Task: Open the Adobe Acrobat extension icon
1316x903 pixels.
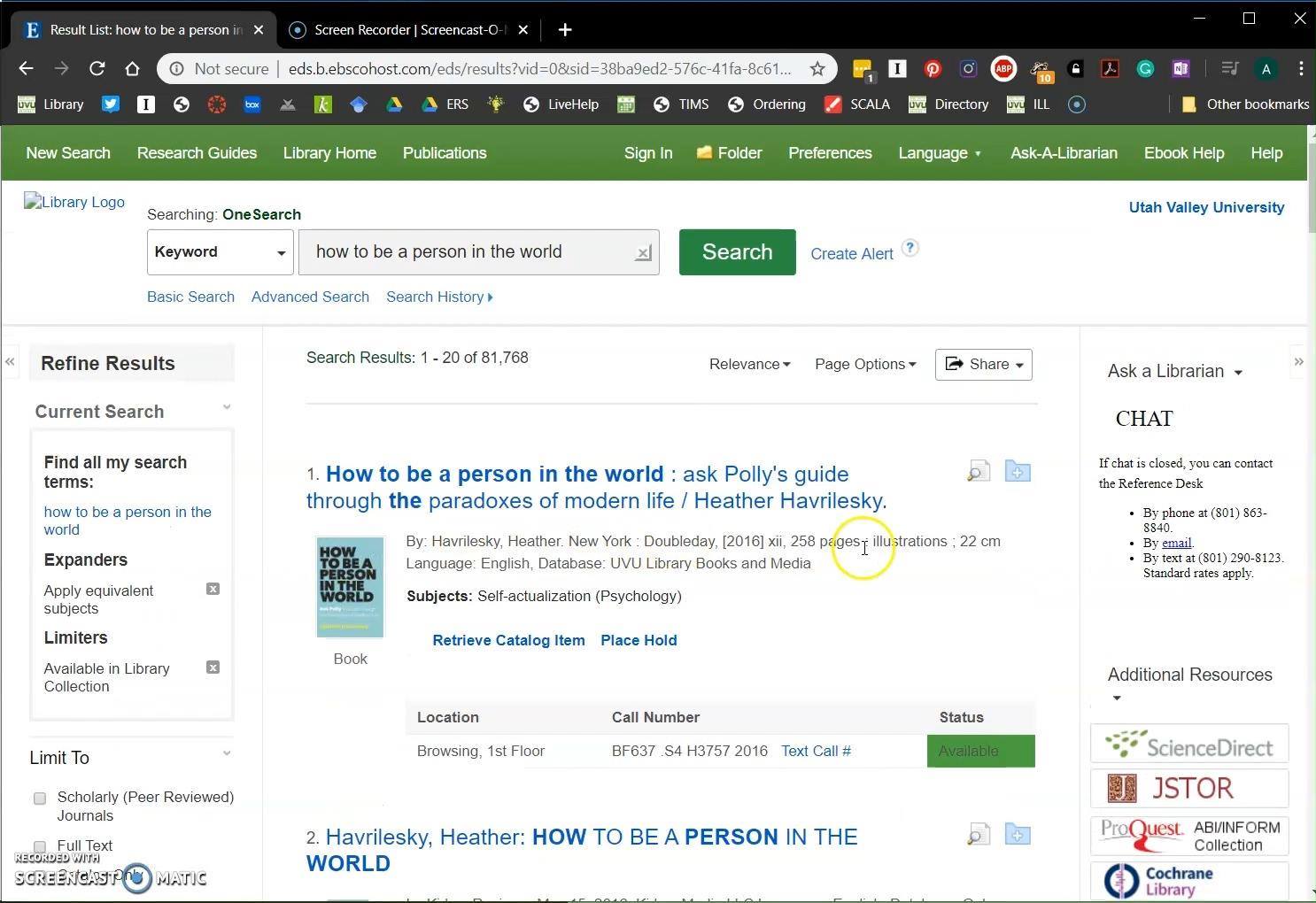Action: tap(1110, 68)
